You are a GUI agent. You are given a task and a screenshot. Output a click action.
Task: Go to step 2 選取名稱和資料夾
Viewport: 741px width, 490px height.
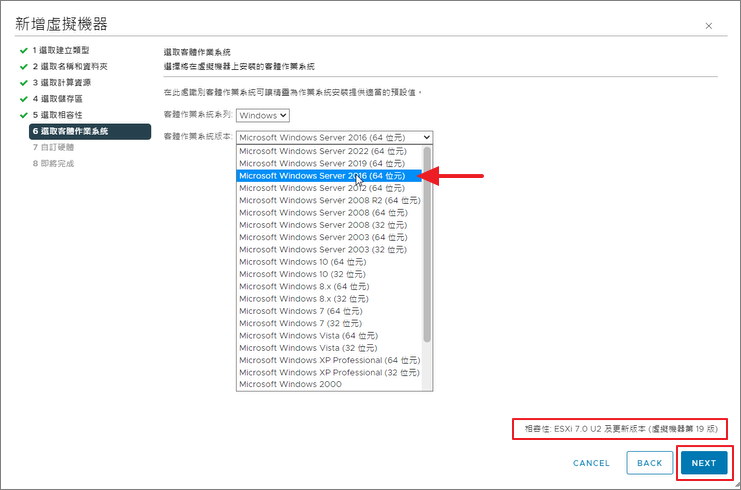click(70, 67)
